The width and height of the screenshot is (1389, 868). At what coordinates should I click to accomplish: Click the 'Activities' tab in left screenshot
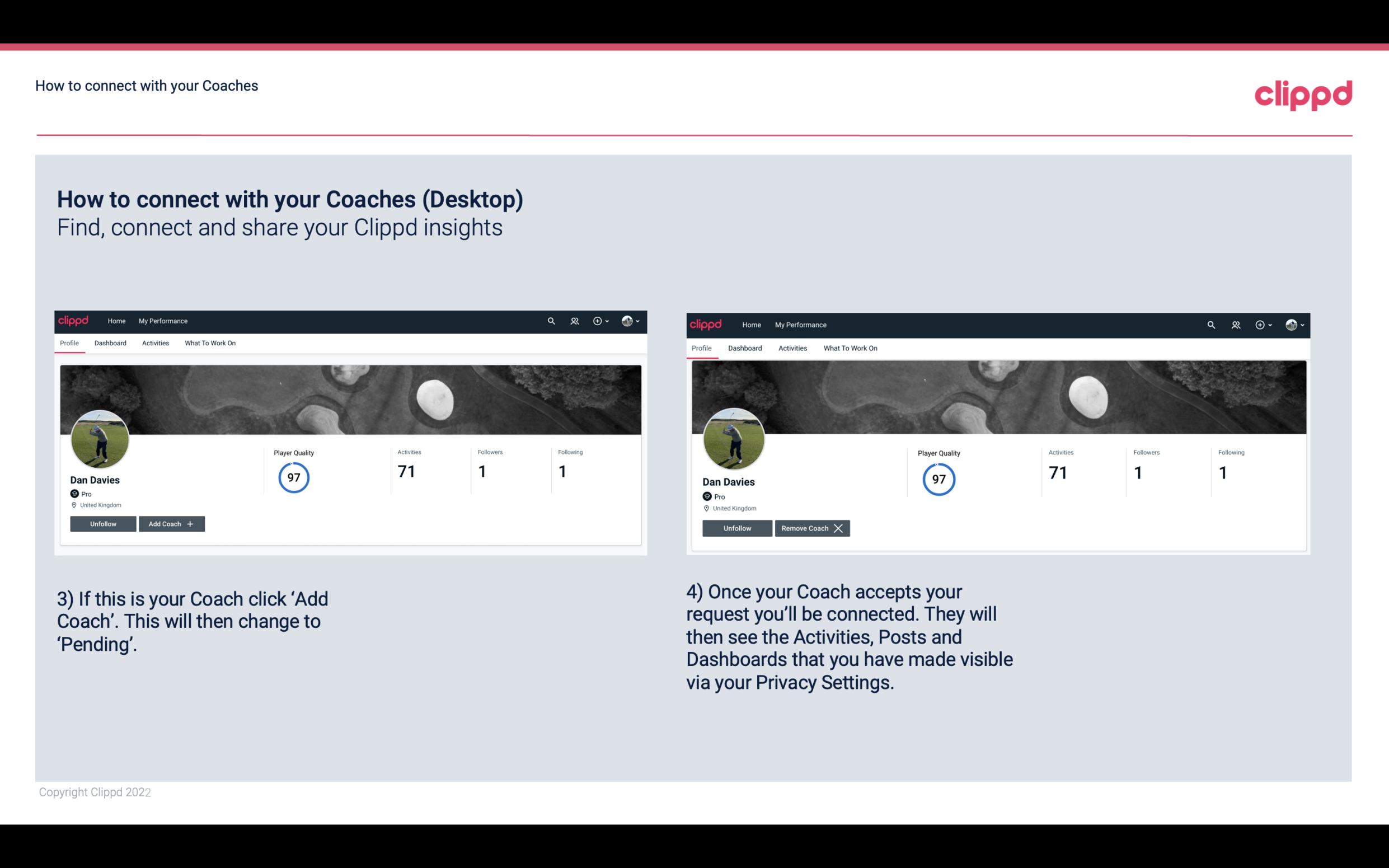pyautogui.click(x=155, y=343)
